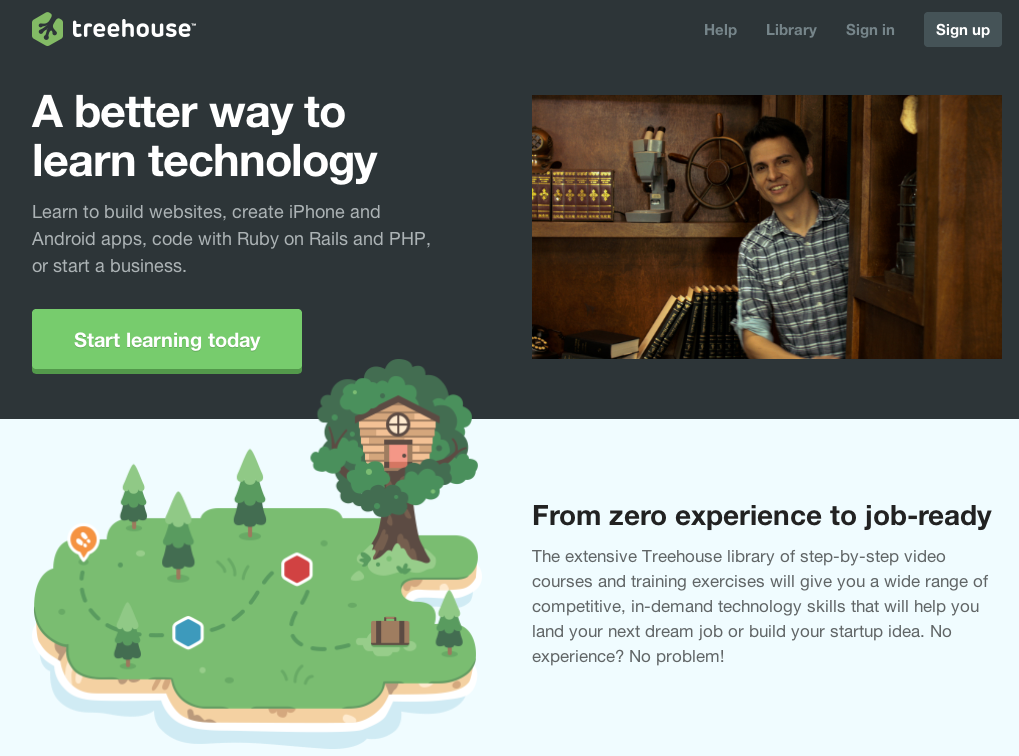Go to the Sign in link
The height and width of the screenshot is (756, 1019).
click(x=870, y=30)
